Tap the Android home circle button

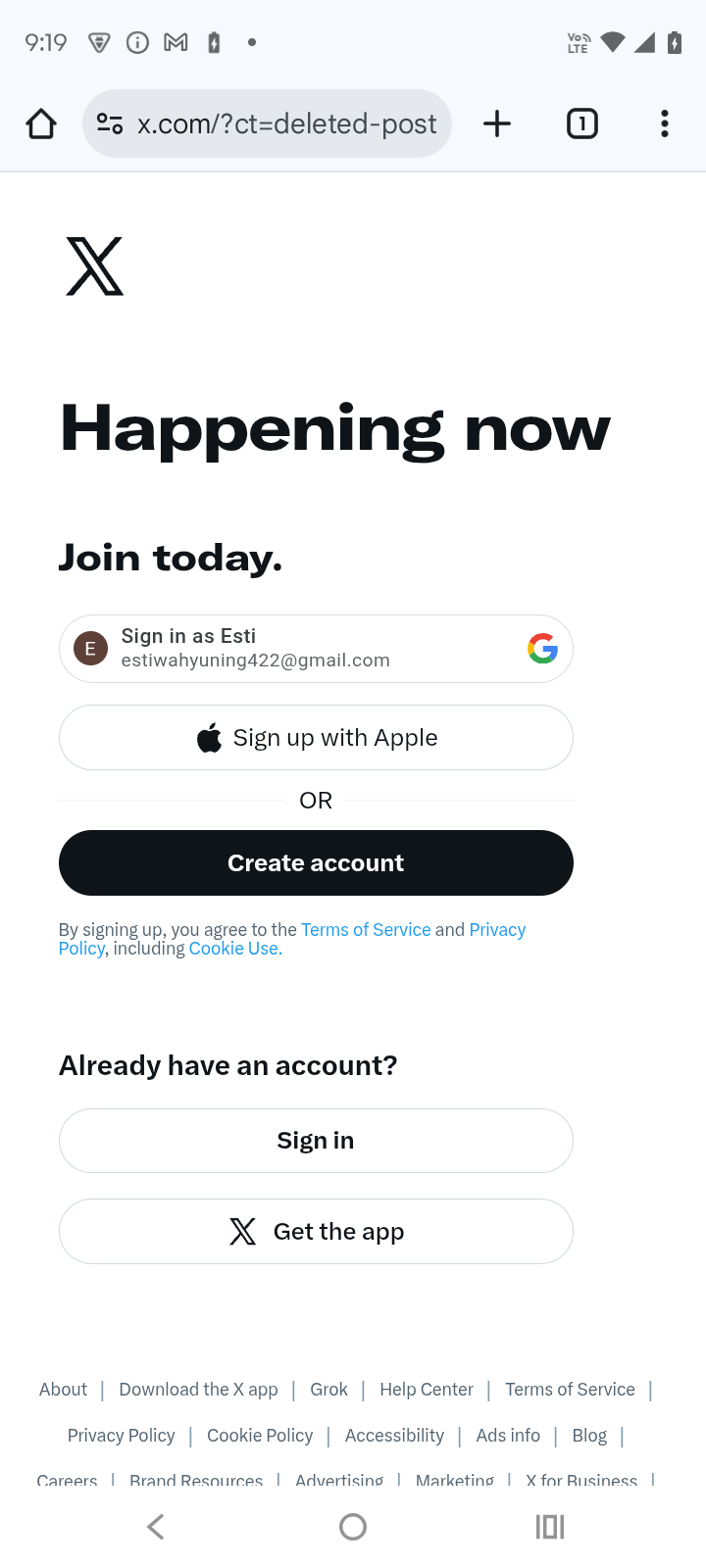tap(353, 1526)
